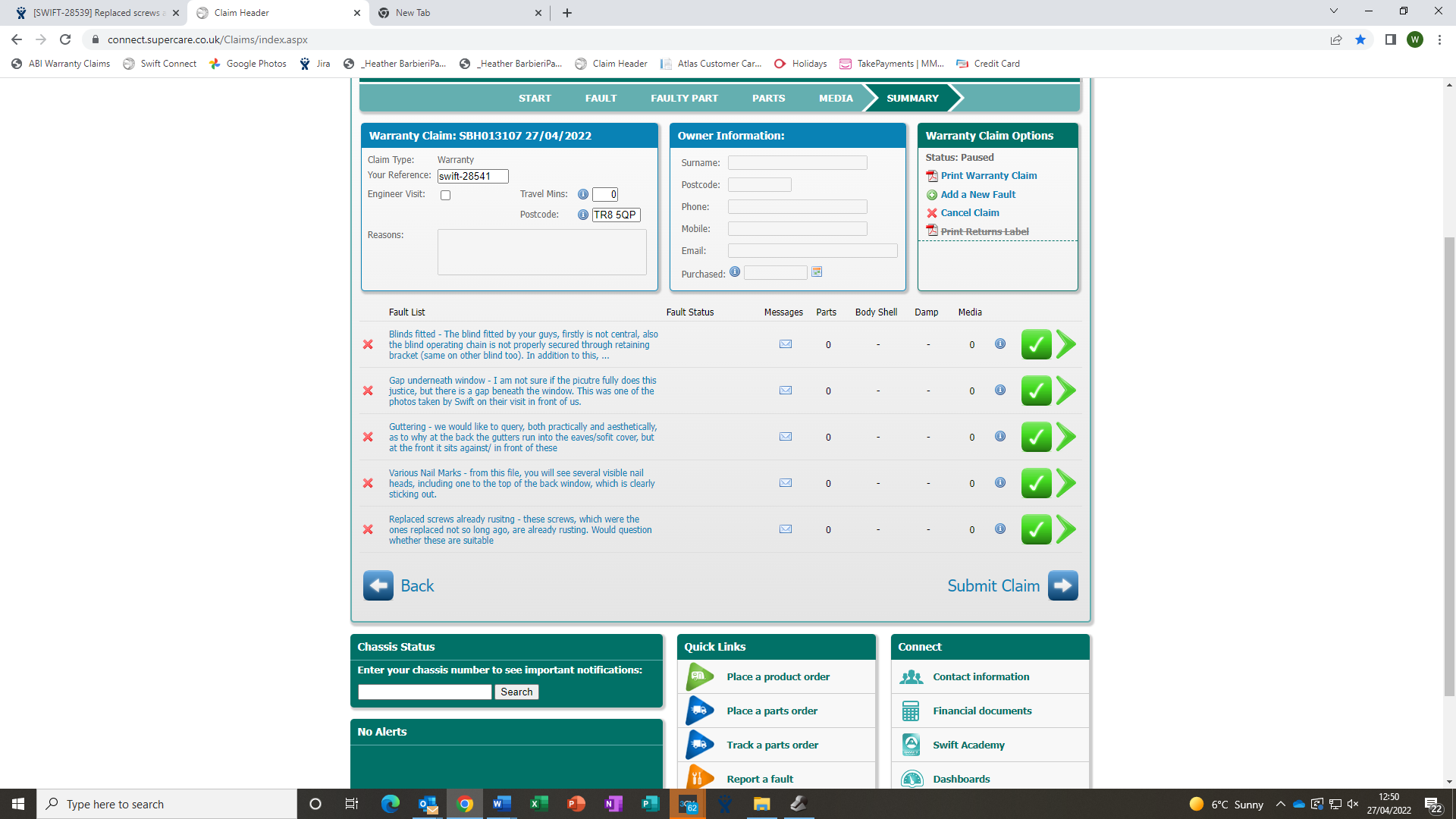Go to the FAULTY PART step tab

pos(684,98)
